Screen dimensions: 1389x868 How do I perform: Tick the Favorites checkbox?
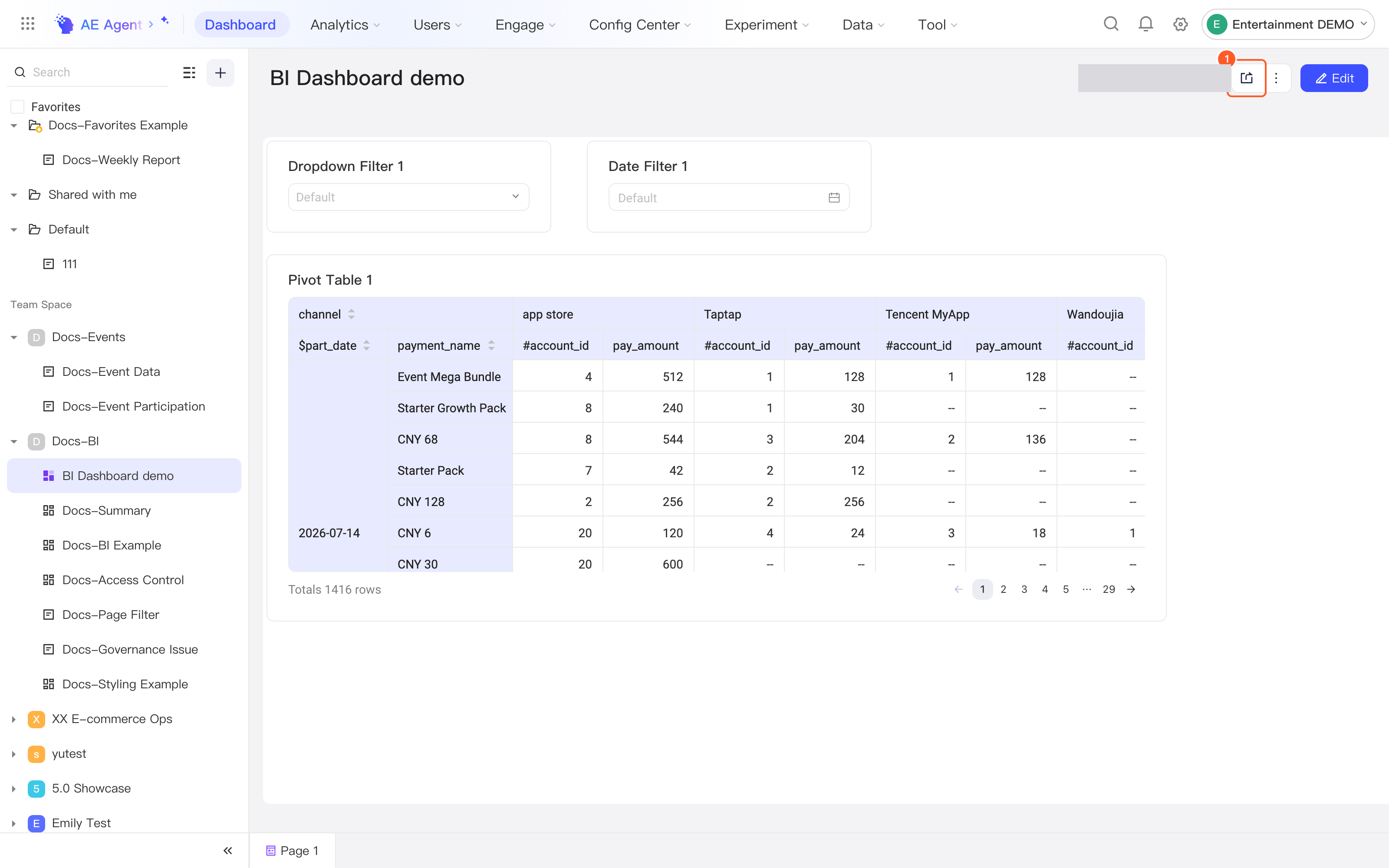coord(18,107)
